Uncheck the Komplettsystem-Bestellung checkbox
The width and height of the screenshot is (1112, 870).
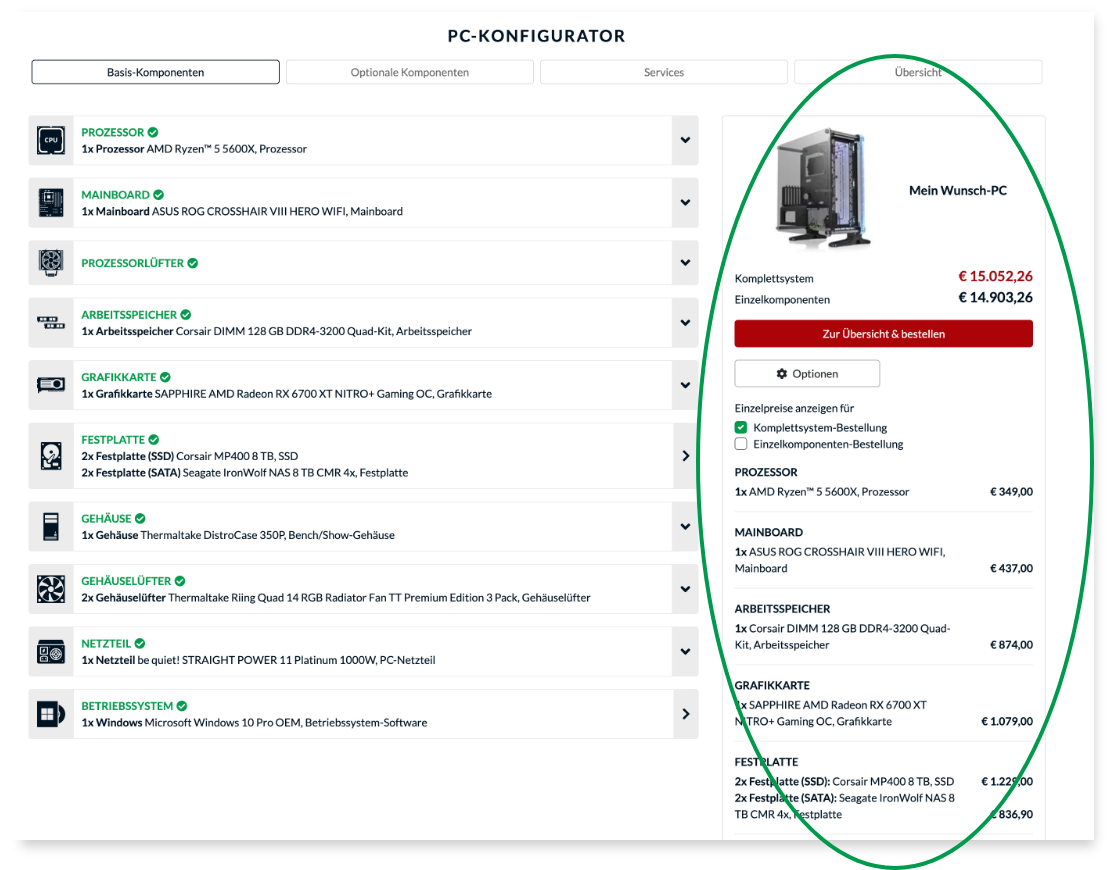click(x=741, y=427)
